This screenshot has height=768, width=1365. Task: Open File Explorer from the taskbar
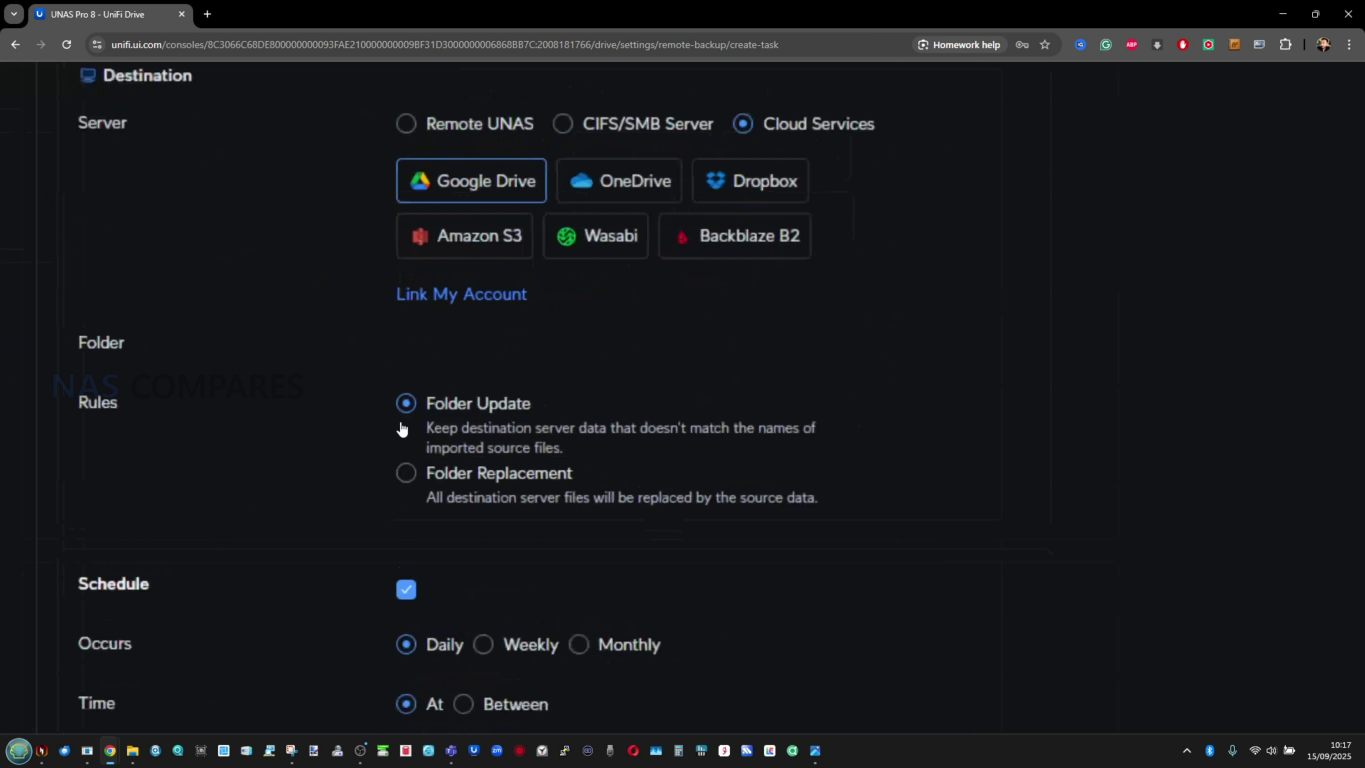tap(132, 751)
